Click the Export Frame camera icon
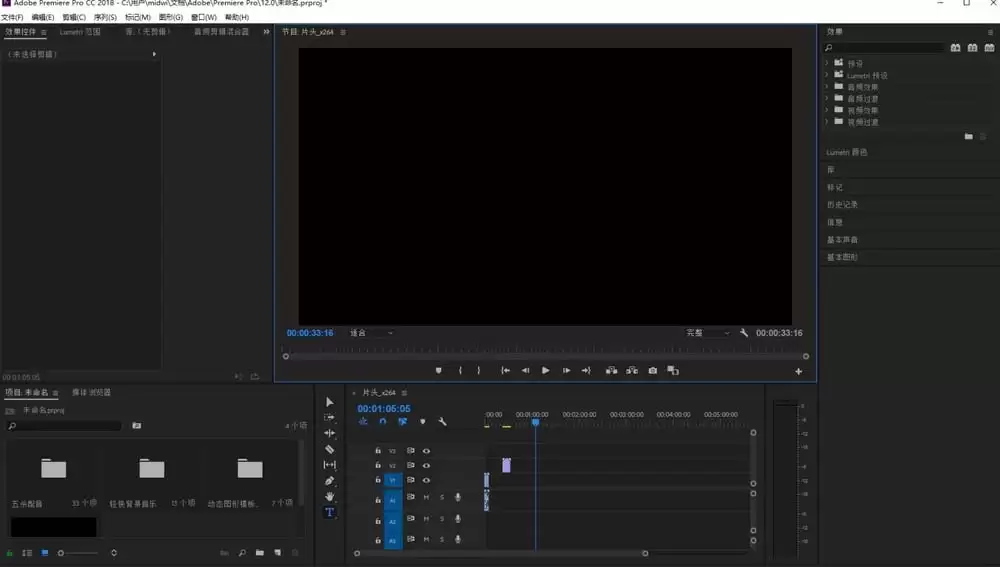The width and height of the screenshot is (1000, 567). click(653, 370)
